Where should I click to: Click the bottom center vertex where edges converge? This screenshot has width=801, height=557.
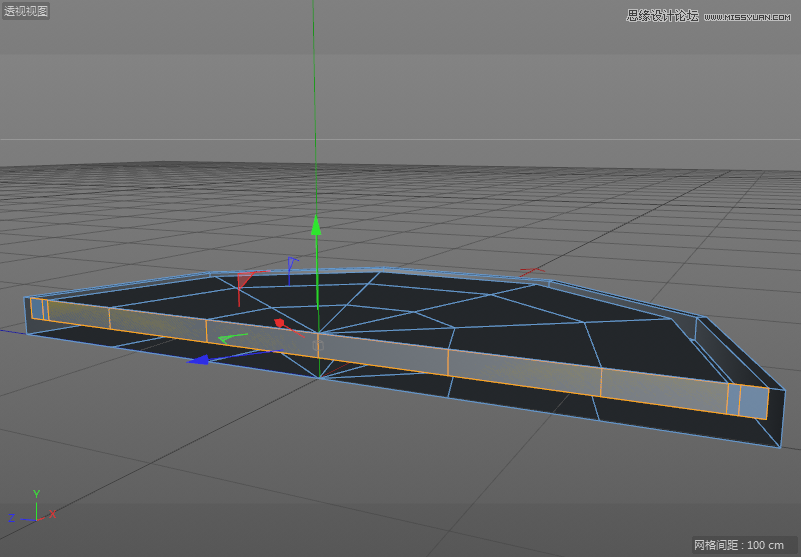click(318, 378)
